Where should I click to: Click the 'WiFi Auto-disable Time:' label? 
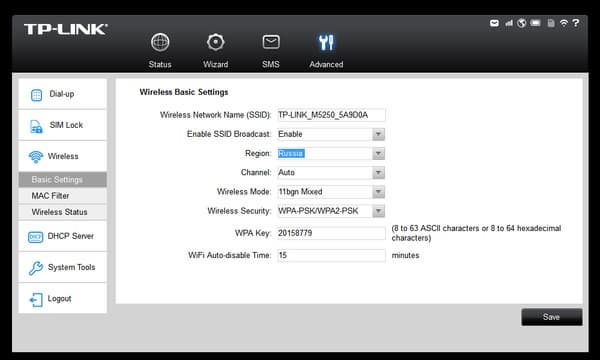[230, 255]
